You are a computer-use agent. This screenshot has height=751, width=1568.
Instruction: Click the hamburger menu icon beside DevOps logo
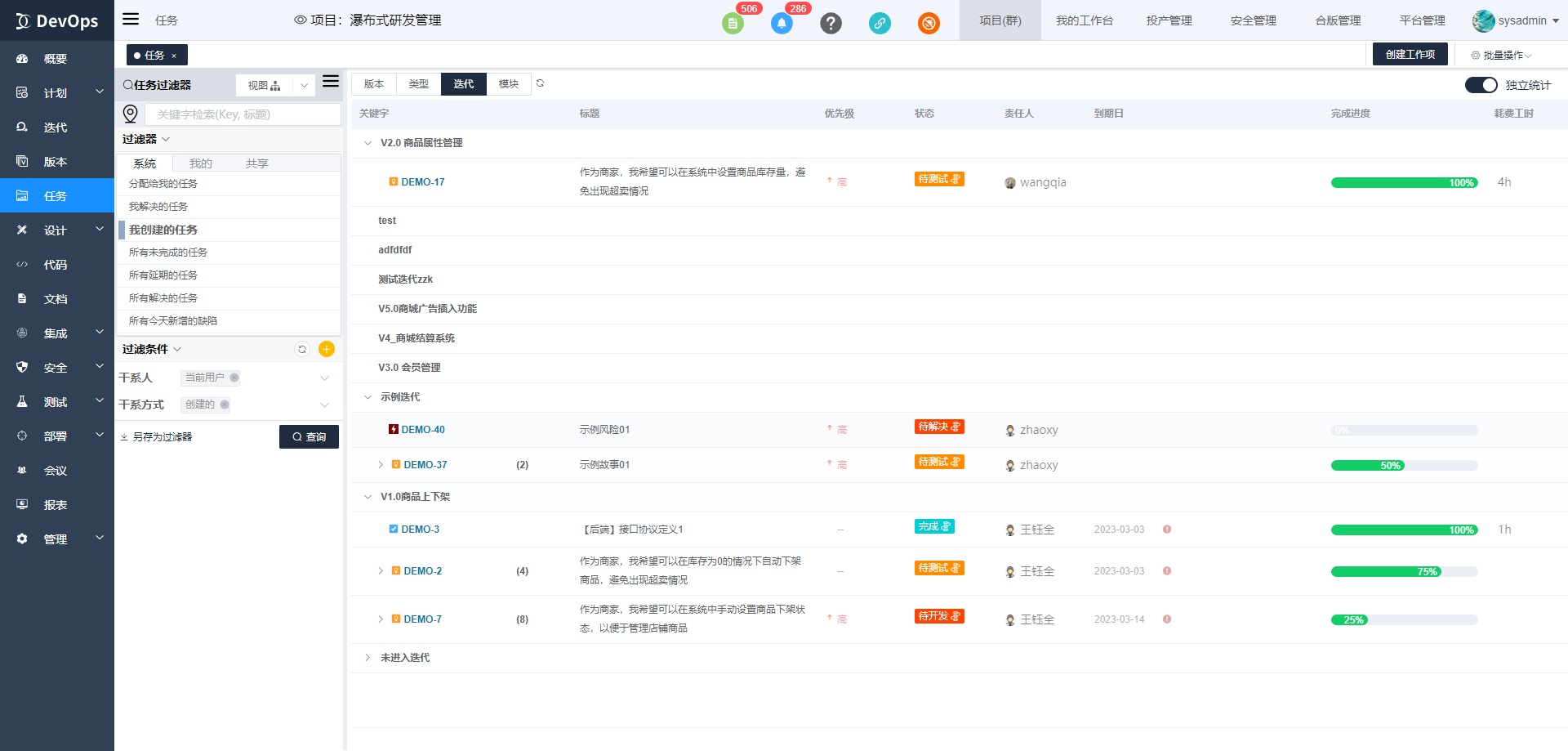131,20
